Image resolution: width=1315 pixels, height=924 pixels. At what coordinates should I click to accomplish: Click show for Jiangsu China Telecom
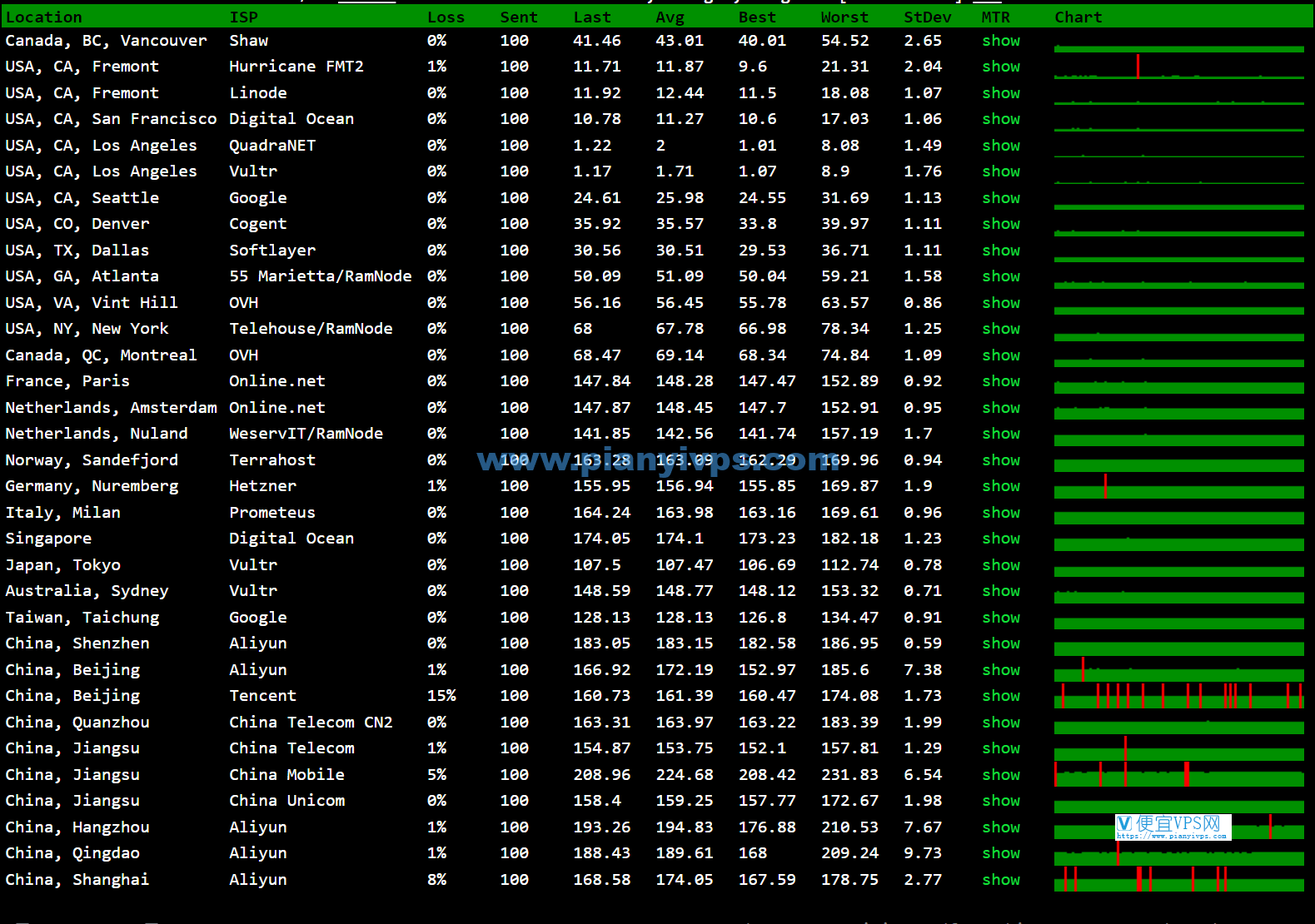(x=1000, y=748)
